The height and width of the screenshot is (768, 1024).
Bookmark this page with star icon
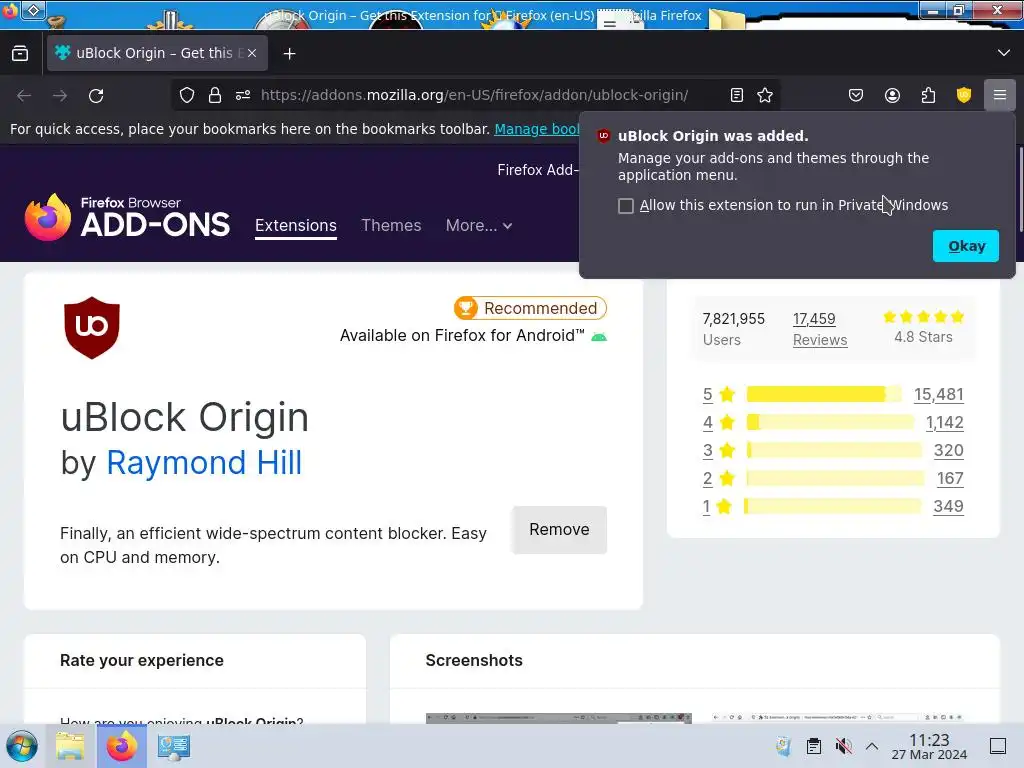tap(765, 95)
